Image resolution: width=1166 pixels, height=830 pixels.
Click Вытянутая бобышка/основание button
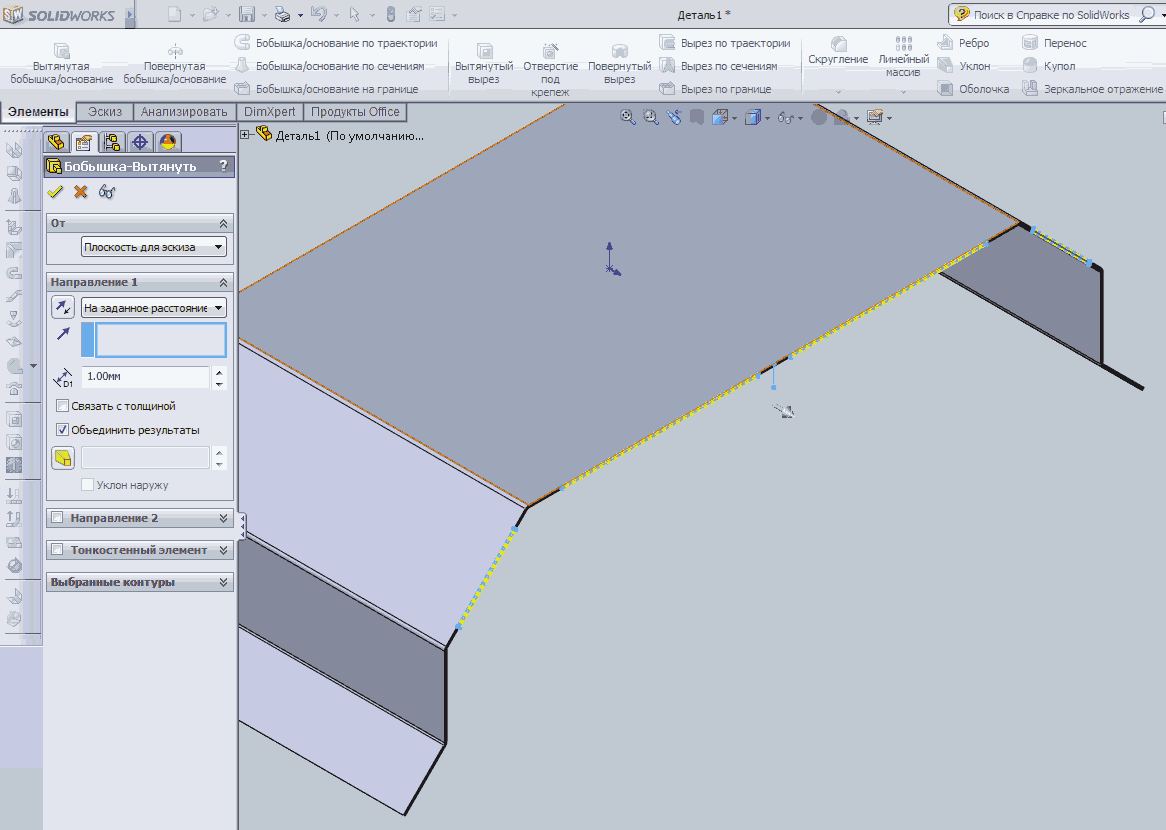tap(62, 63)
